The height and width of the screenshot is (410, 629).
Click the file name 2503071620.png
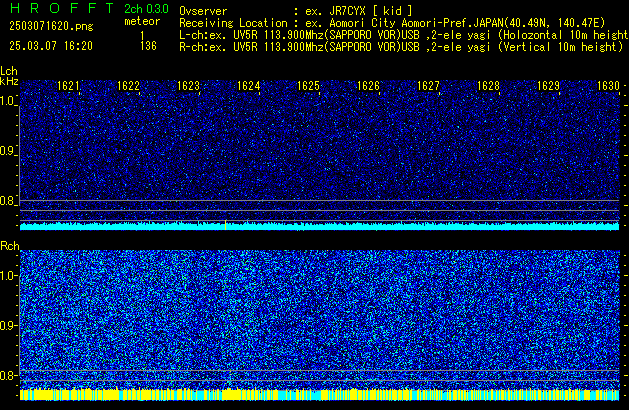point(51,26)
